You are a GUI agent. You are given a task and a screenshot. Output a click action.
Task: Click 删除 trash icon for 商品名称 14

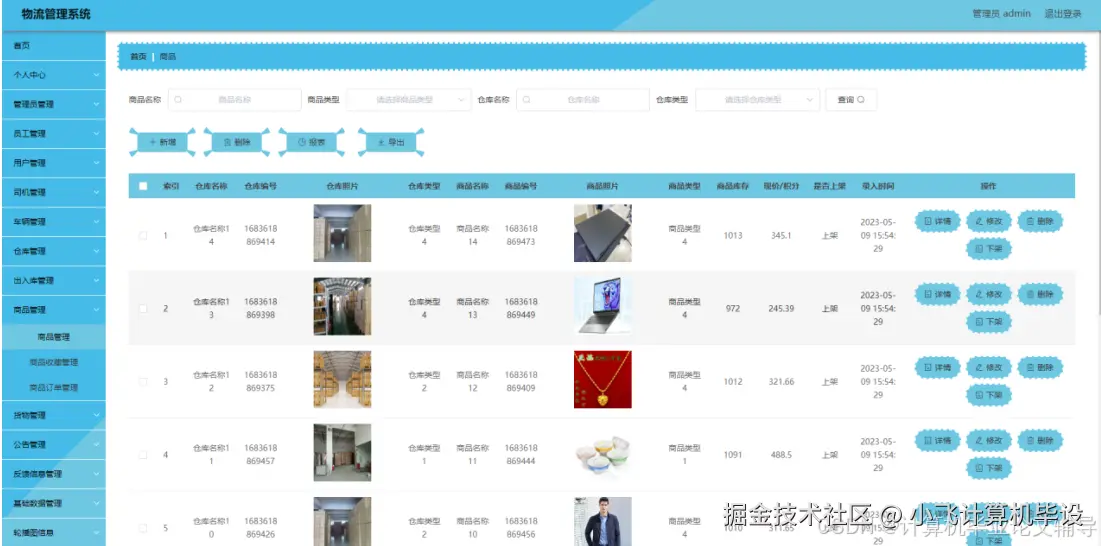tap(1030, 221)
